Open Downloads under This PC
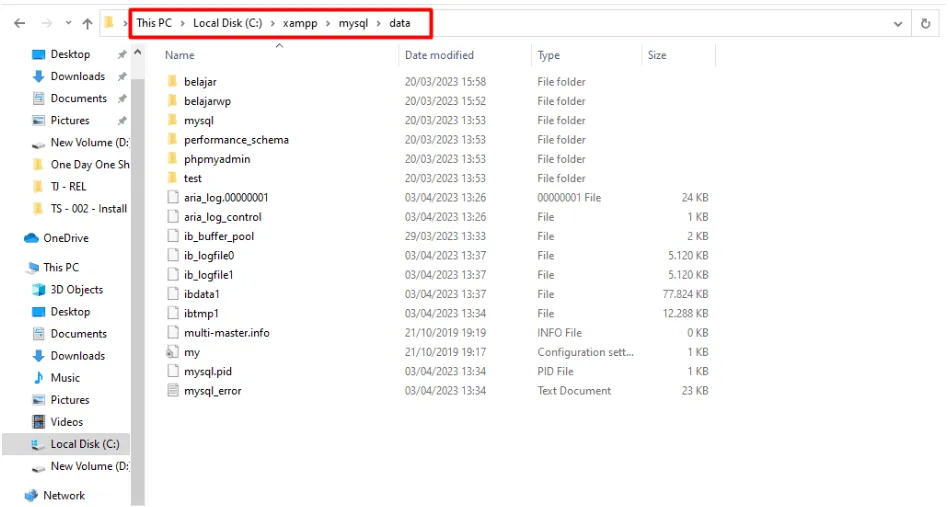This screenshot has width=949, height=507. [77, 356]
